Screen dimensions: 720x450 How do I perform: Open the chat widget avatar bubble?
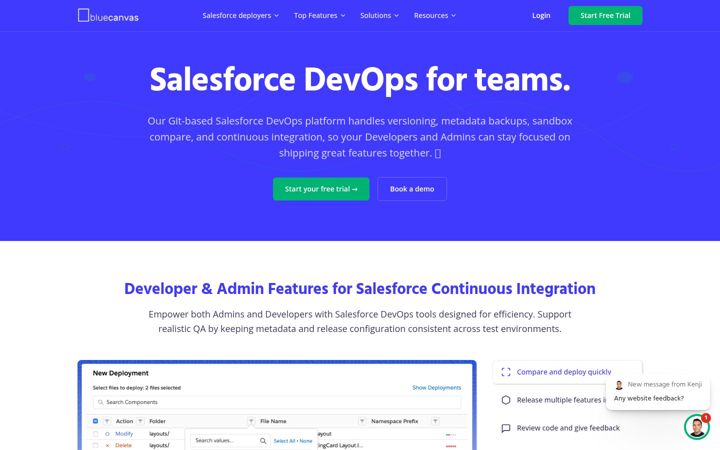coord(696,427)
